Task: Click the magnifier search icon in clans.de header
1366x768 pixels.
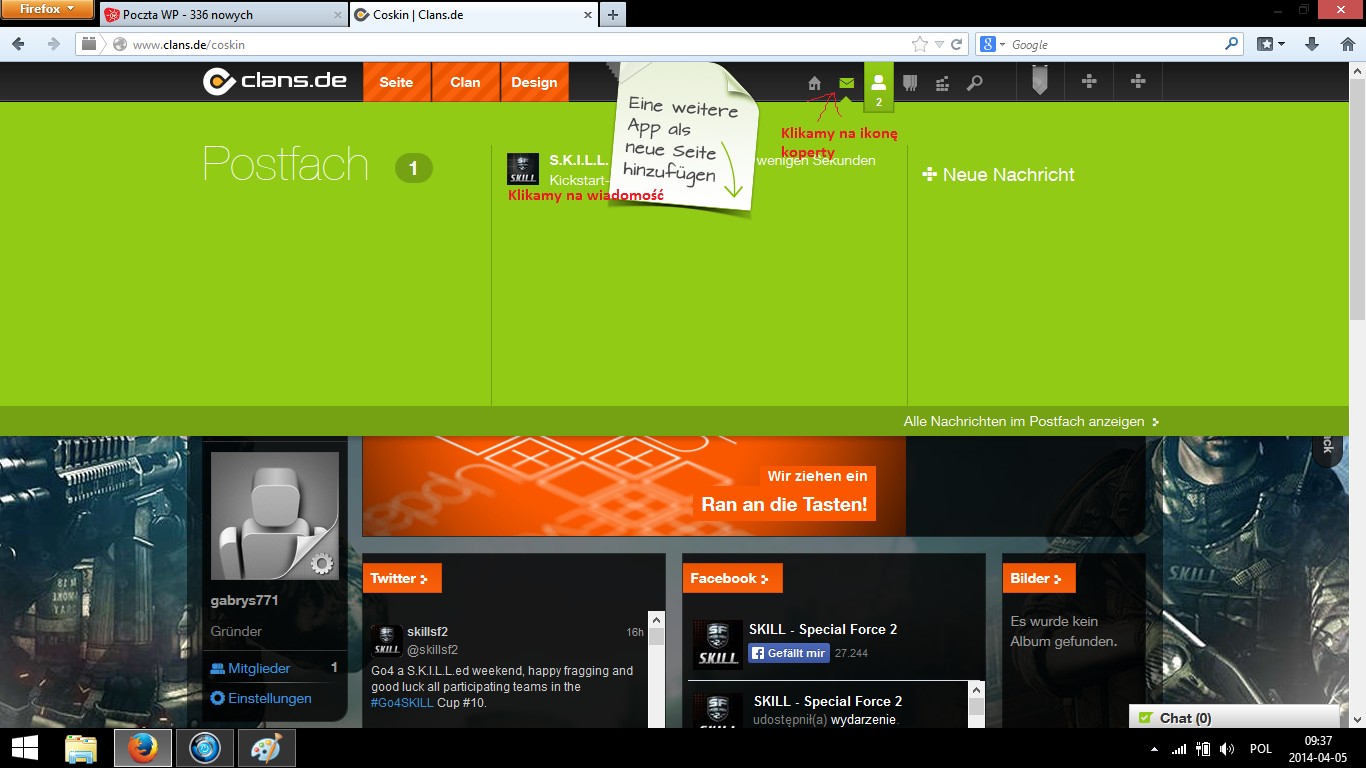Action: (974, 83)
